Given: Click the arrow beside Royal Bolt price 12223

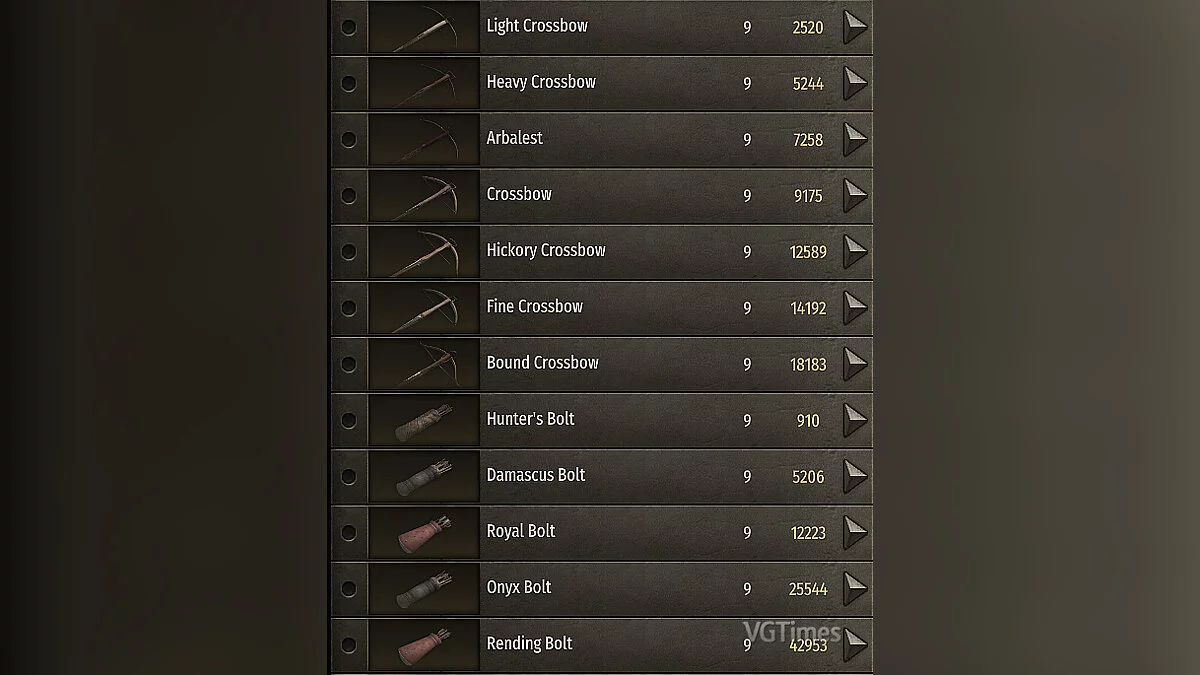Looking at the screenshot, I should tap(854, 532).
